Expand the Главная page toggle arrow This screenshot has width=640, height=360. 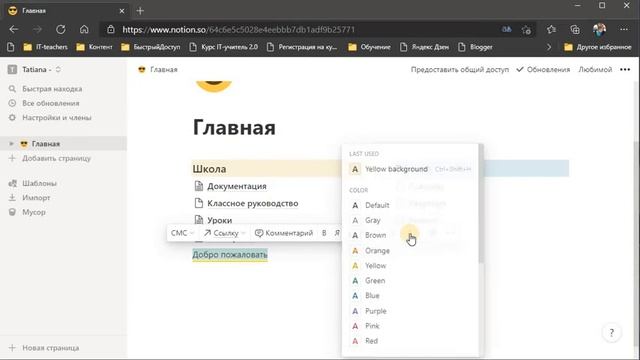point(11,144)
